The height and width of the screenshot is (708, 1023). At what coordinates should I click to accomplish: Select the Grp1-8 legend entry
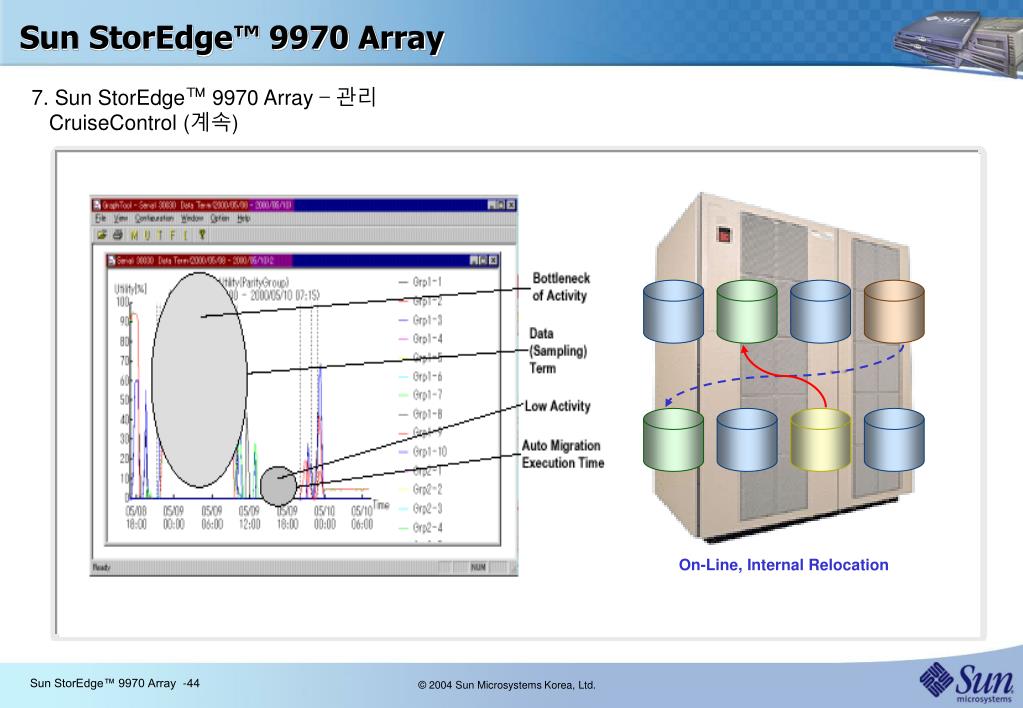click(x=420, y=414)
